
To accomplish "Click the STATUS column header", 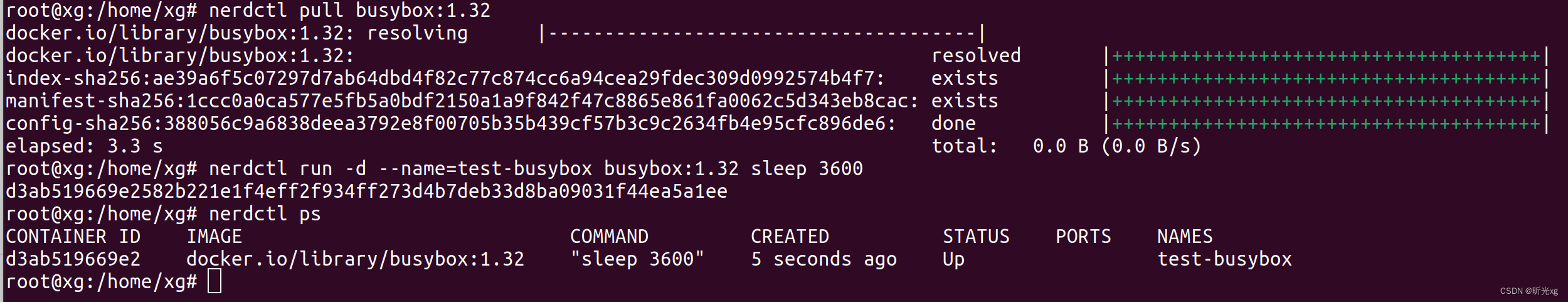I will click(976, 237).
